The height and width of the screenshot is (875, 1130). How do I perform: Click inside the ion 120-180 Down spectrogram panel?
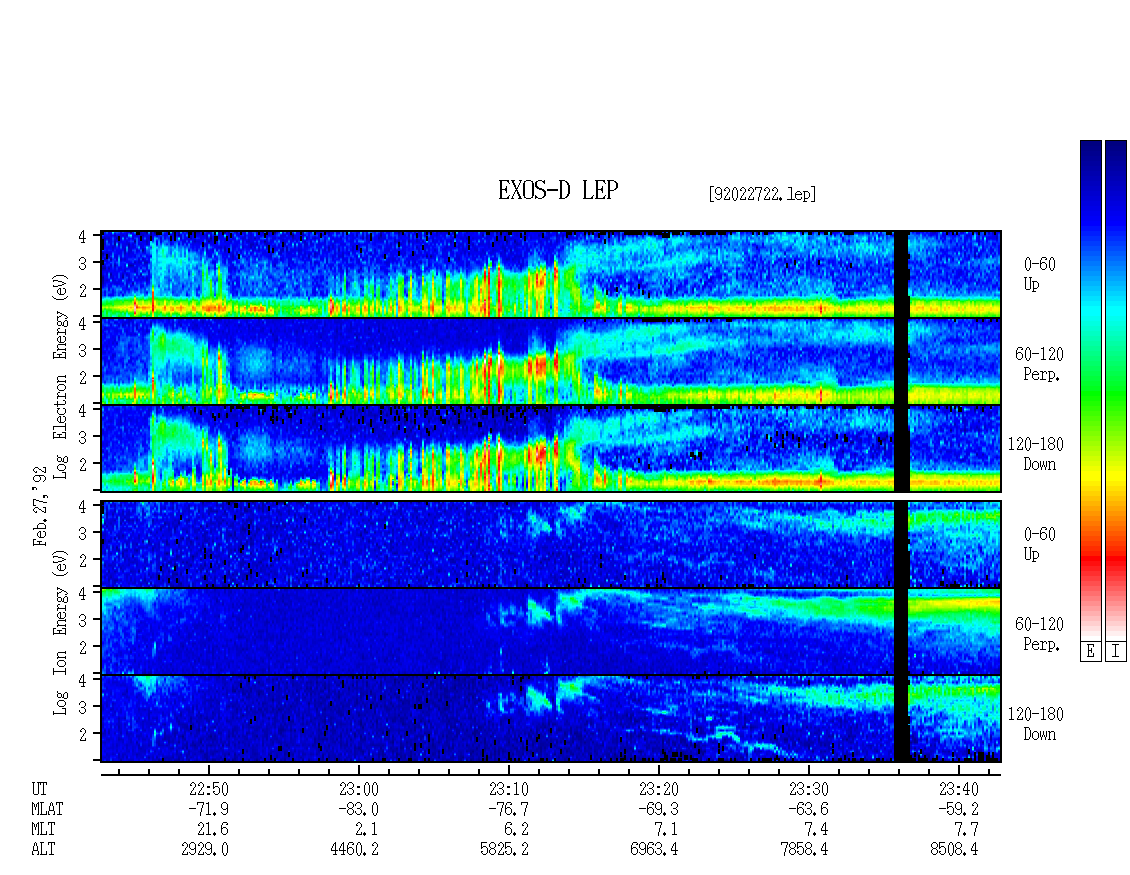[551, 719]
